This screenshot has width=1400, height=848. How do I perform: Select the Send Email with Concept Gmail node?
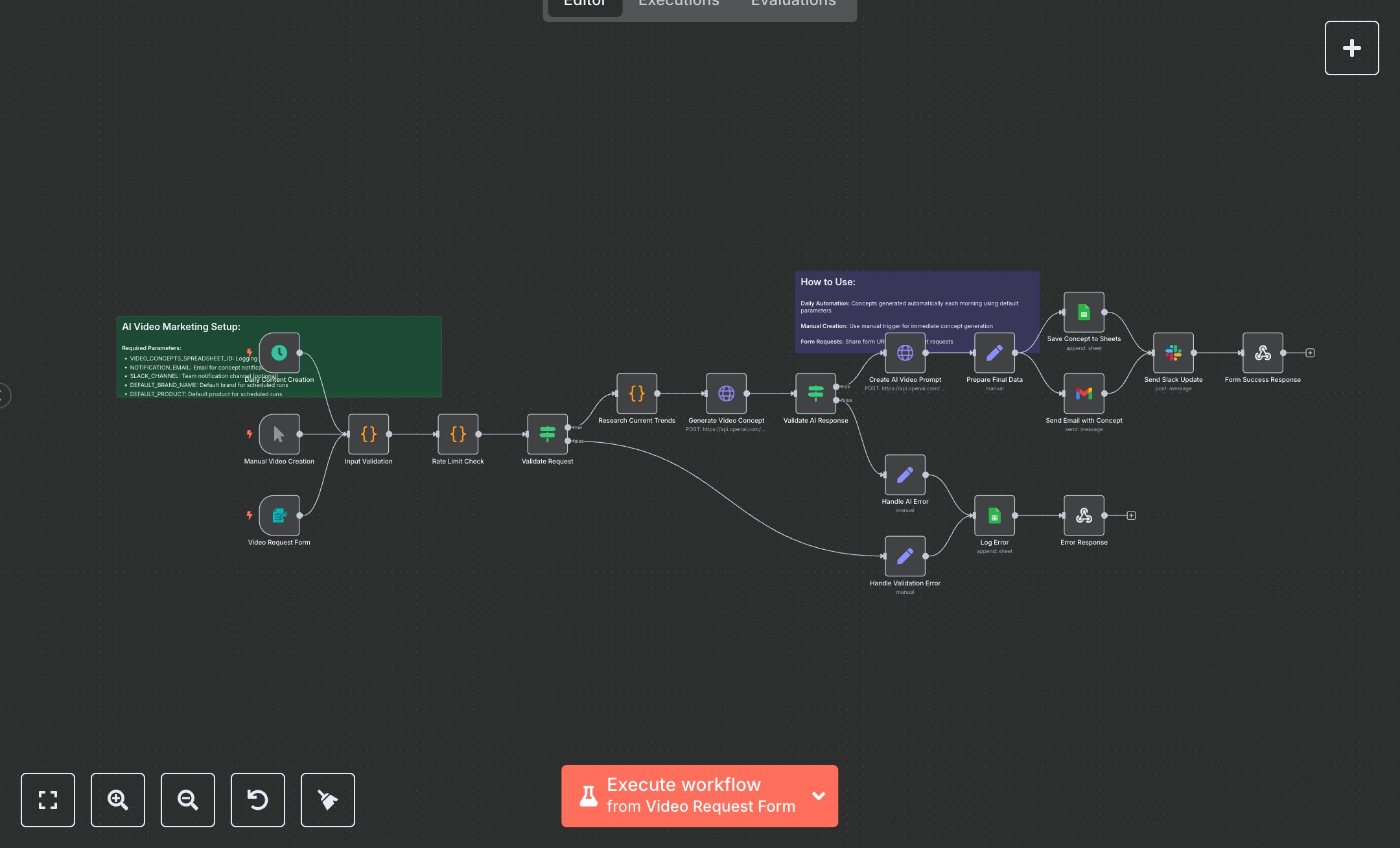(1084, 393)
